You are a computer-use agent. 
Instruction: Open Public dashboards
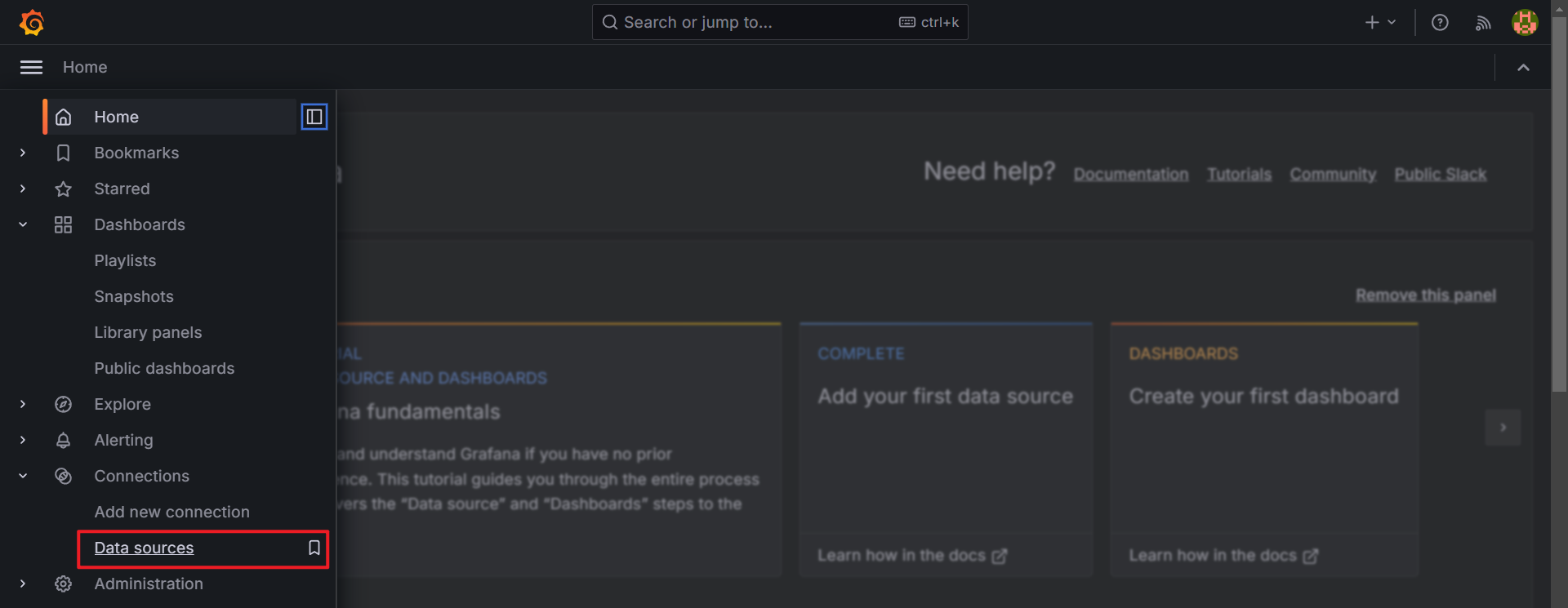point(164,368)
